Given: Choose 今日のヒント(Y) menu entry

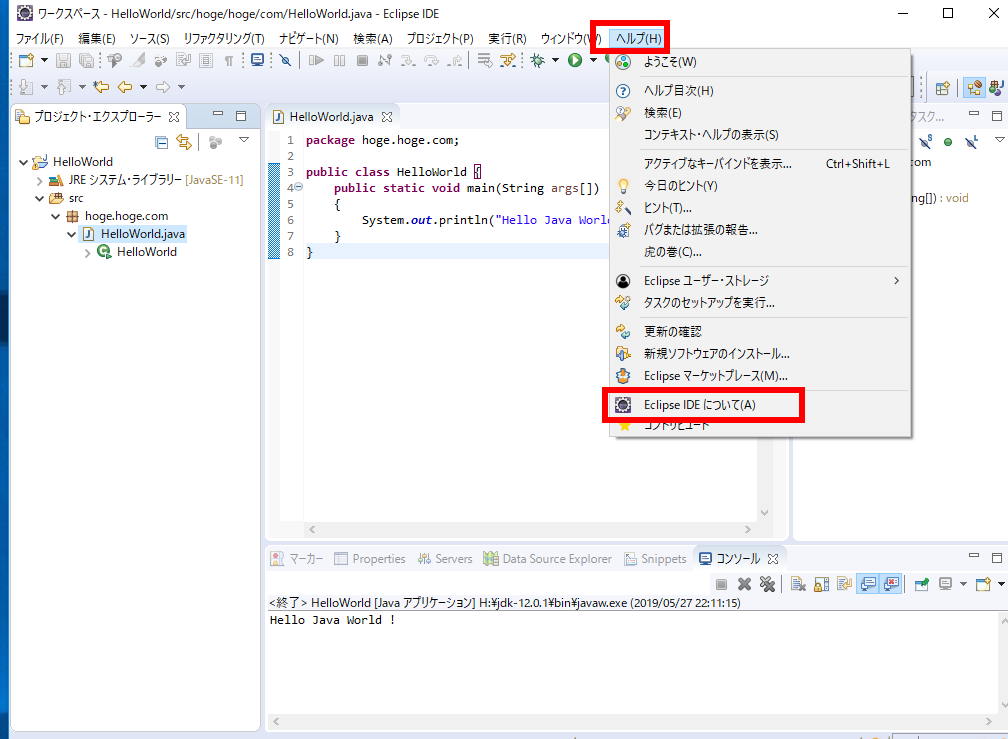Looking at the screenshot, I should [x=759, y=186].
